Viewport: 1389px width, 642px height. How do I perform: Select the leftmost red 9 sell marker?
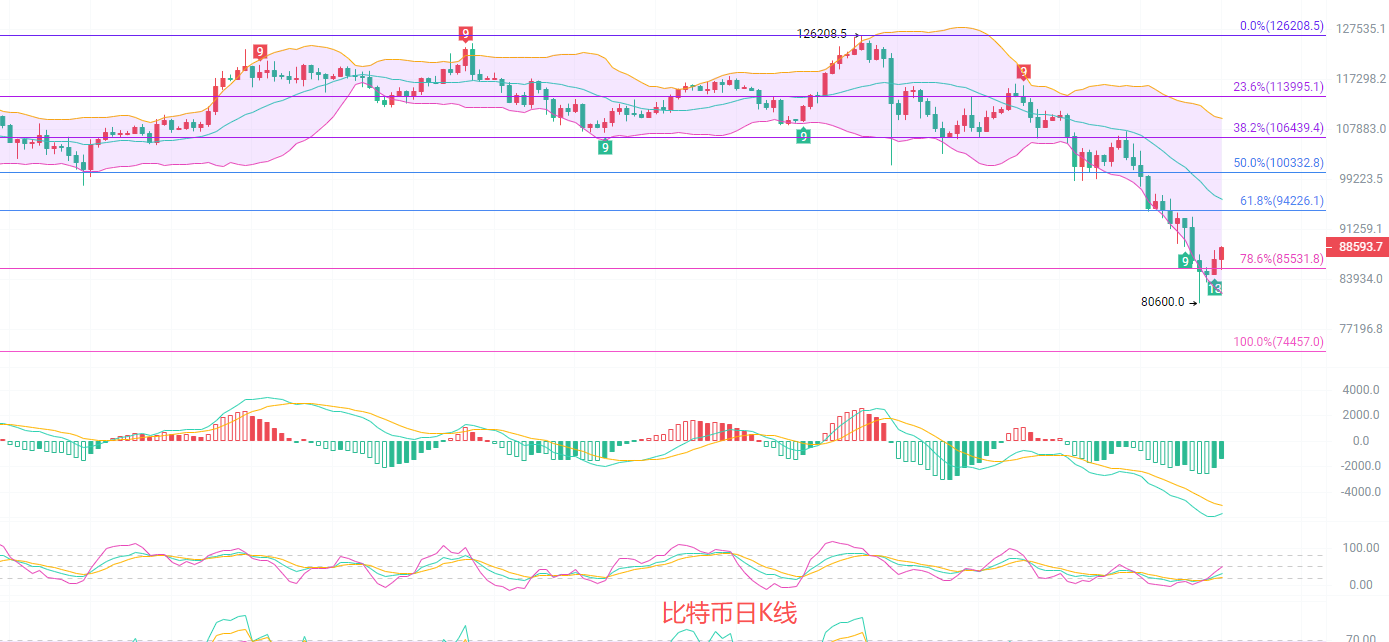point(260,51)
